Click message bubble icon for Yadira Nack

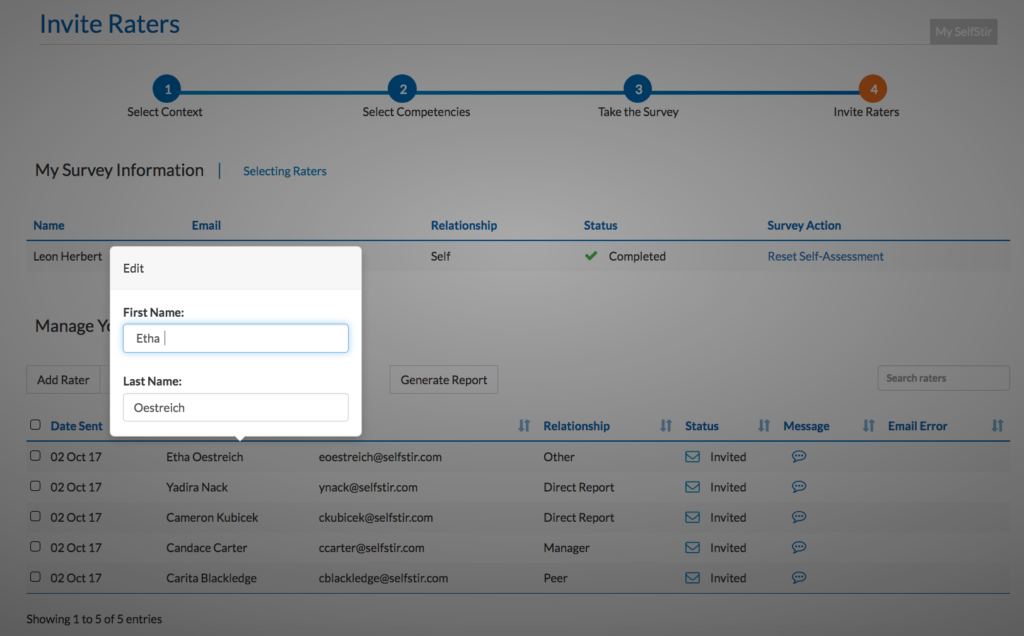[798, 487]
